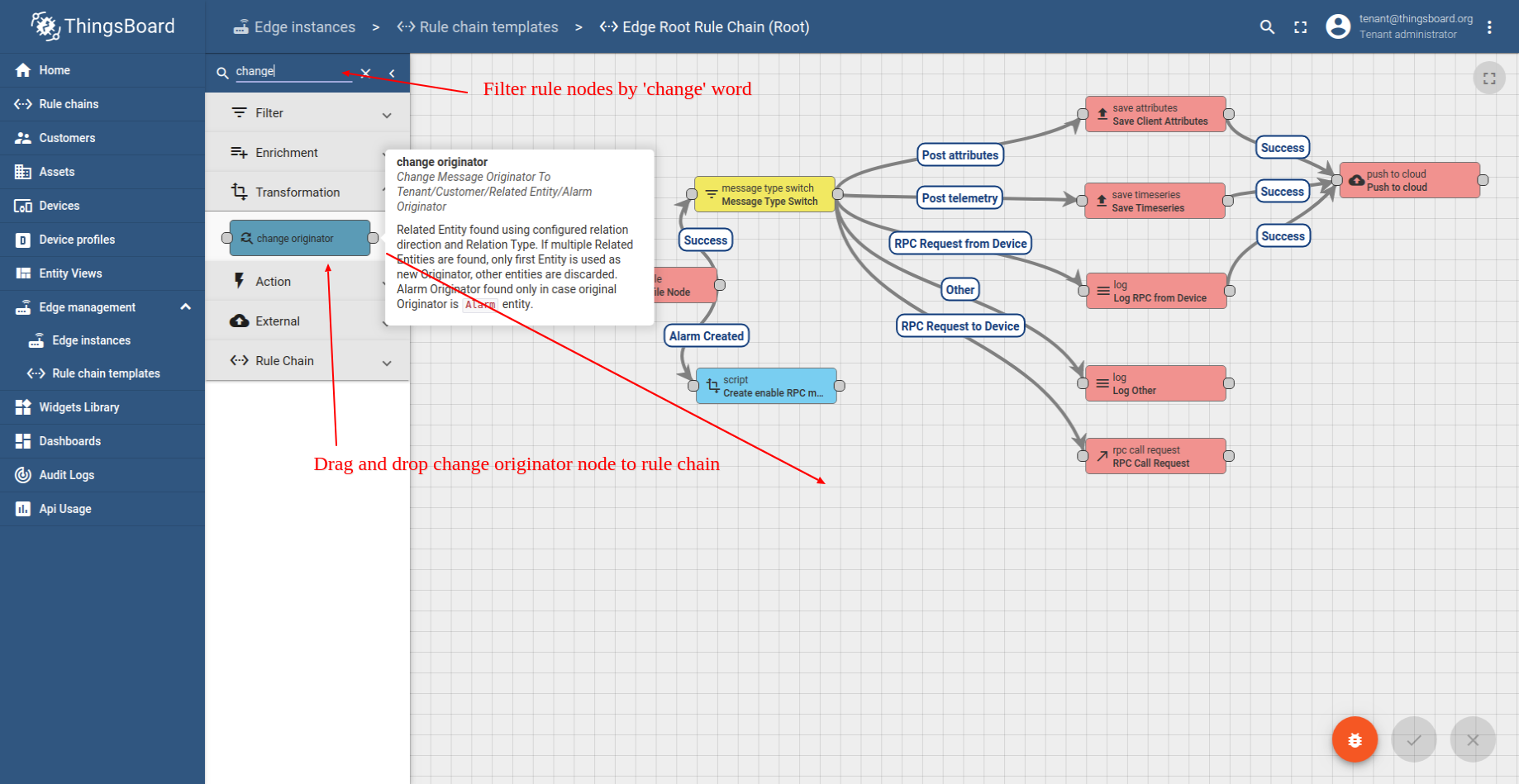
Task: Click the tenant@thingsboard.org user name
Action: (1416, 19)
